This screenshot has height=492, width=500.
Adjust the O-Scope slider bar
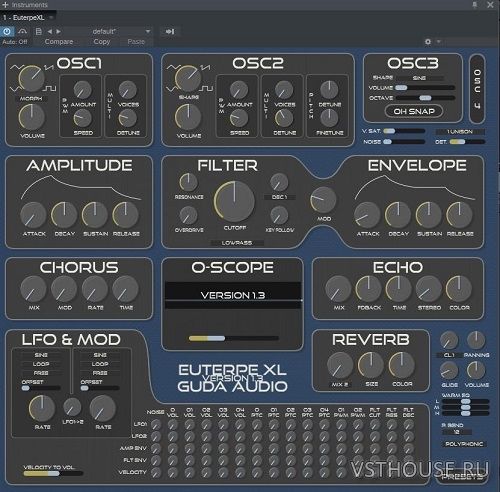[x=234, y=338]
